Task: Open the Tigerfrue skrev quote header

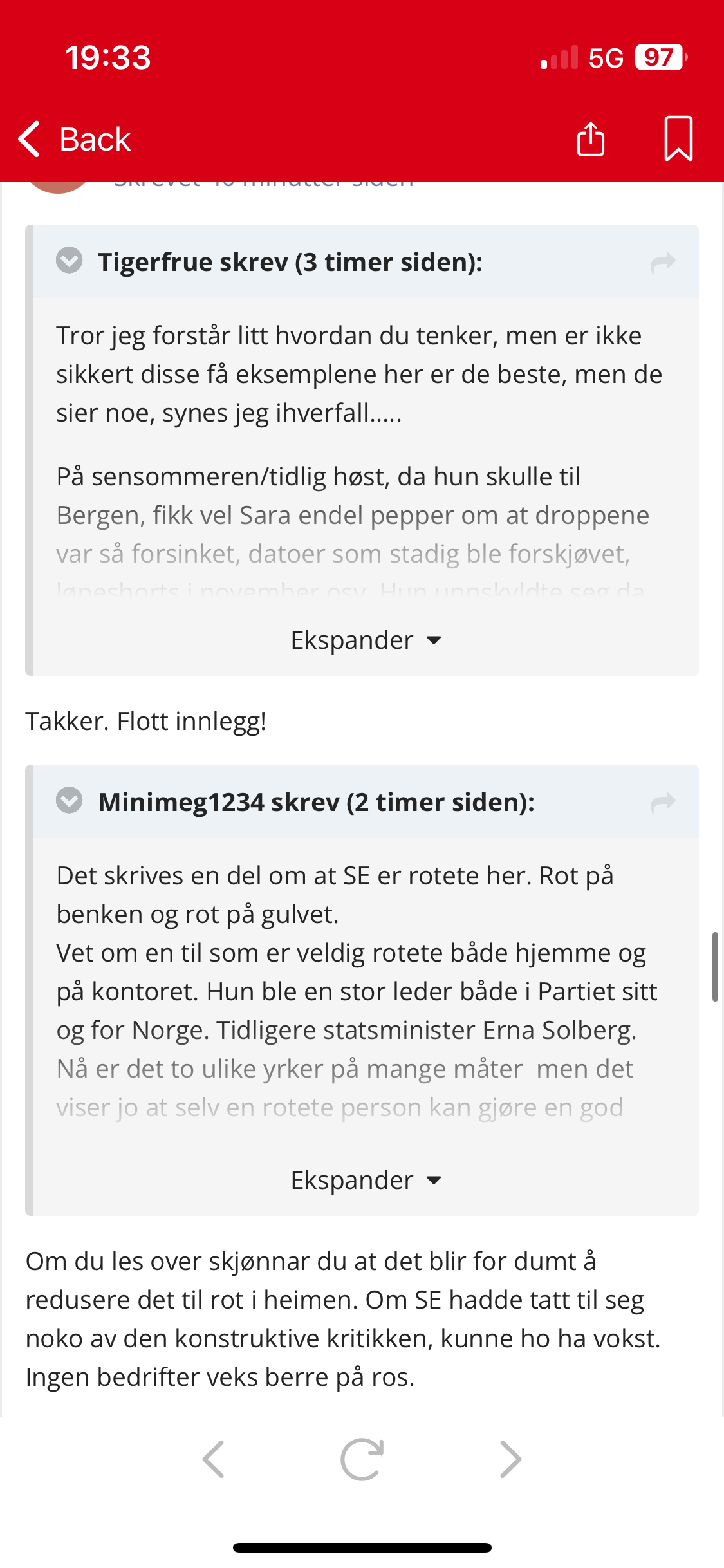Action: (x=290, y=263)
